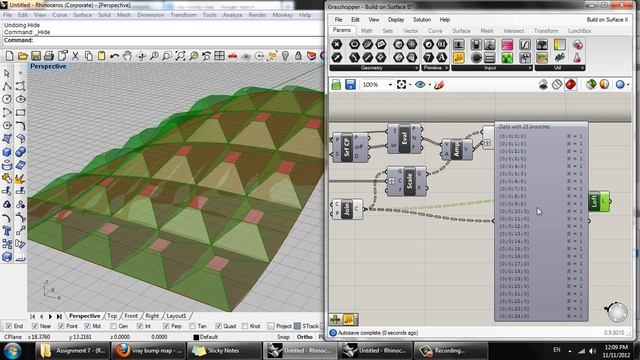The height and width of the screenshot is (360, 640).
Task: Open a file using the folder icon
Action: point(22,56)
